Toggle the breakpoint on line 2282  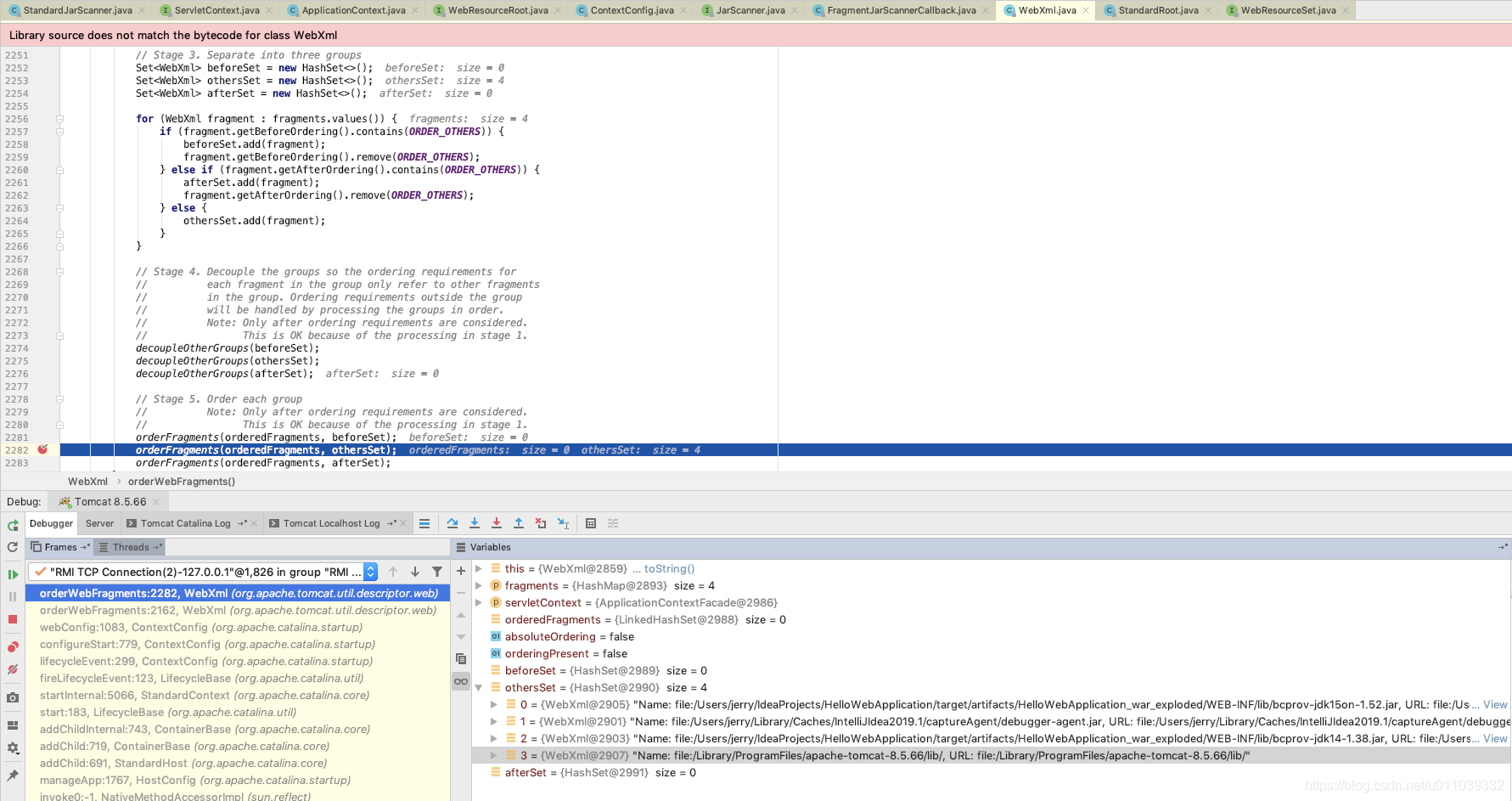tap(43, 449)
